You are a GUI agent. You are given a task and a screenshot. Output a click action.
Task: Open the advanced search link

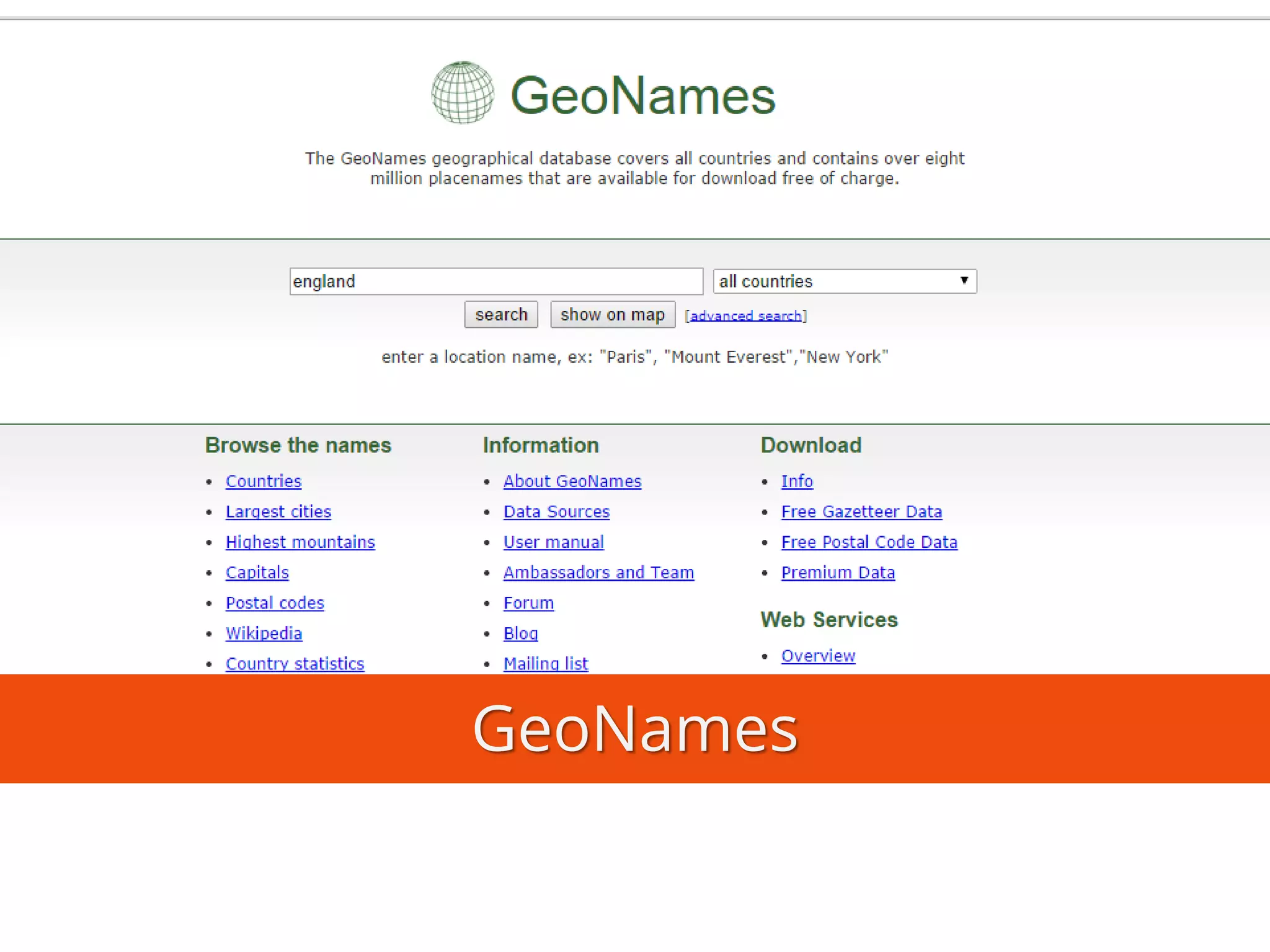point(746,316)
